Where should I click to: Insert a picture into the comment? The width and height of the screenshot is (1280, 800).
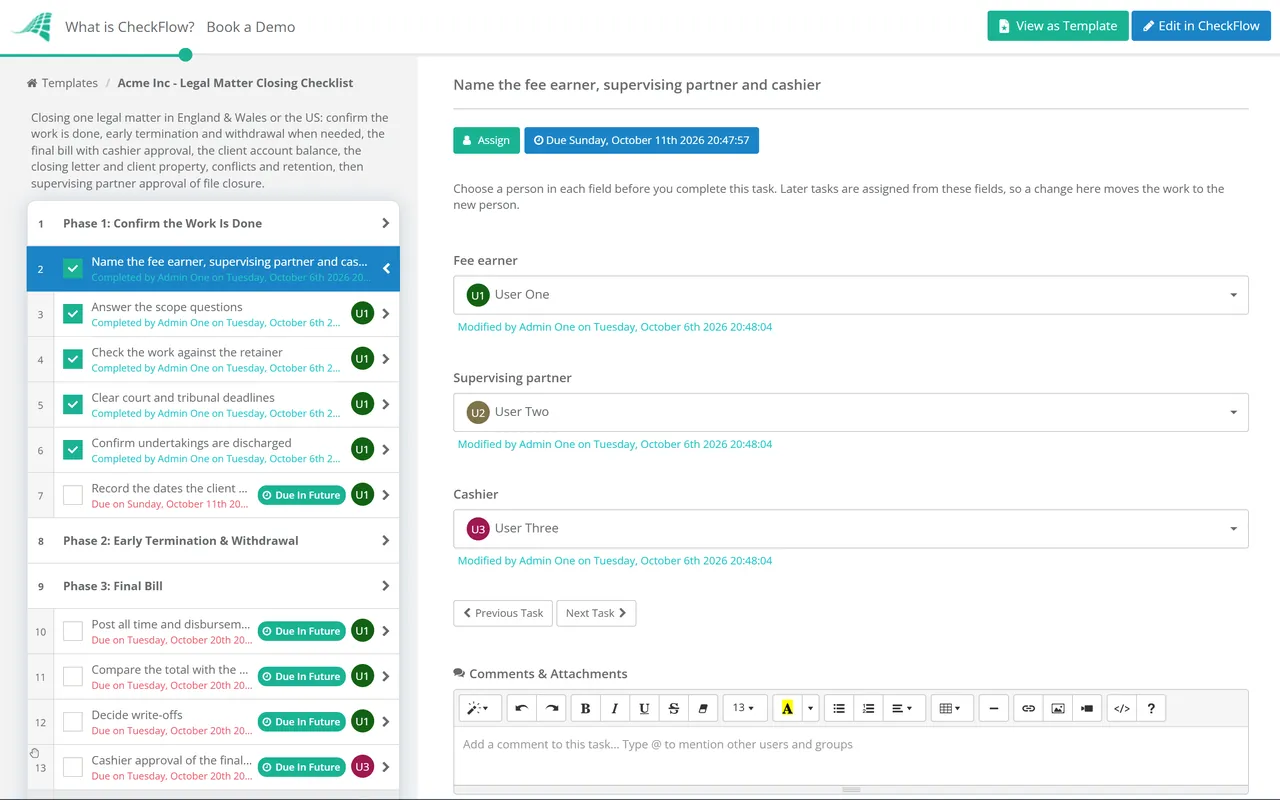1057,708
